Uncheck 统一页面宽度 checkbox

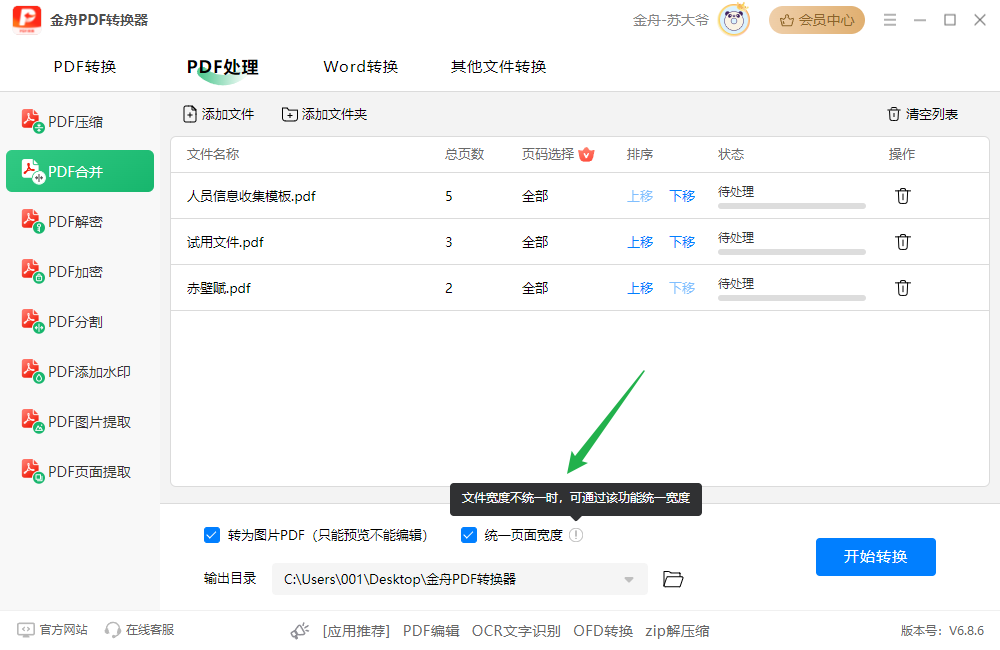tap(469, 535)
